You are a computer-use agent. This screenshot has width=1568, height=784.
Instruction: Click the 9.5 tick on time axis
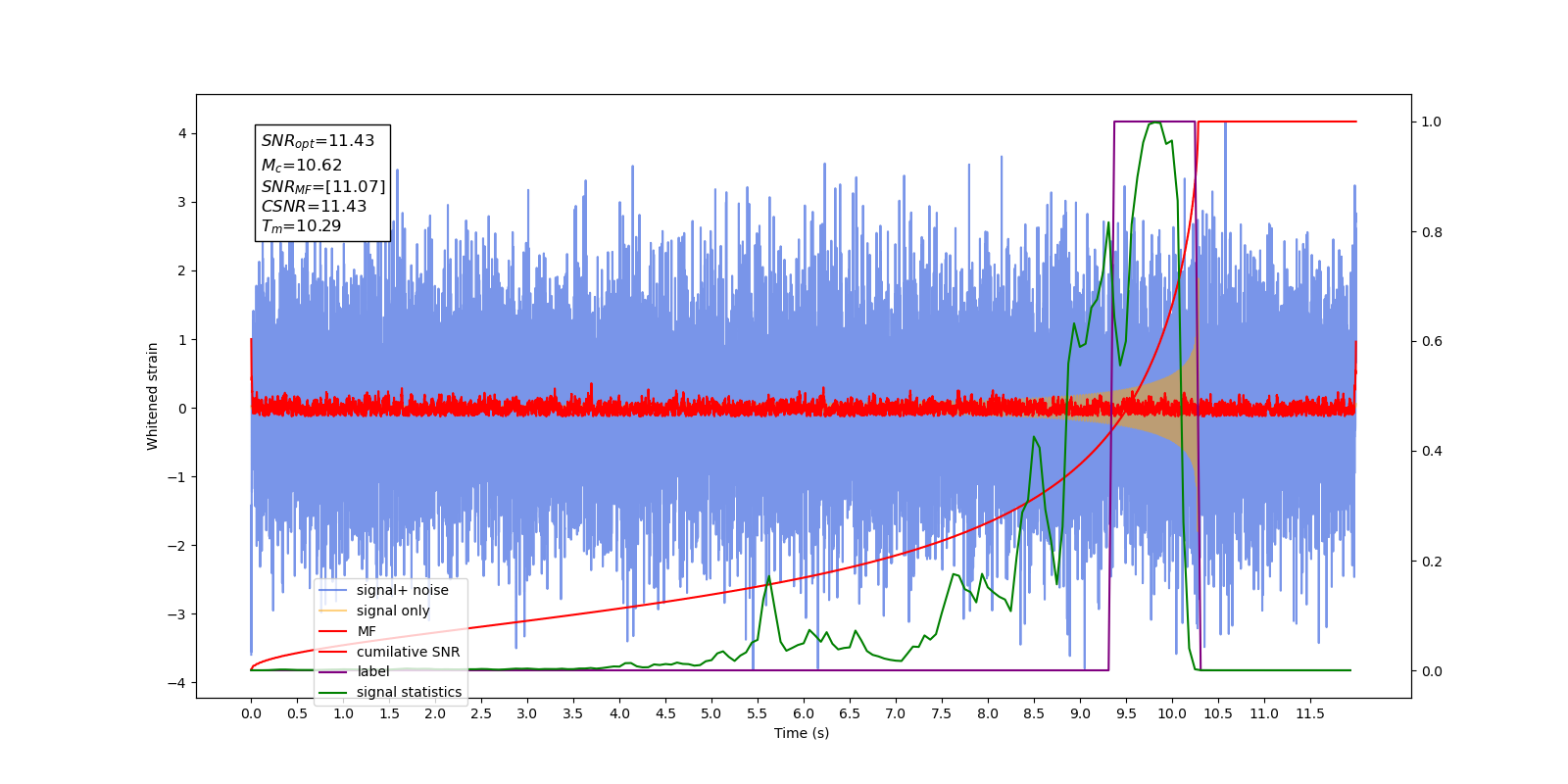point(1126,713)
